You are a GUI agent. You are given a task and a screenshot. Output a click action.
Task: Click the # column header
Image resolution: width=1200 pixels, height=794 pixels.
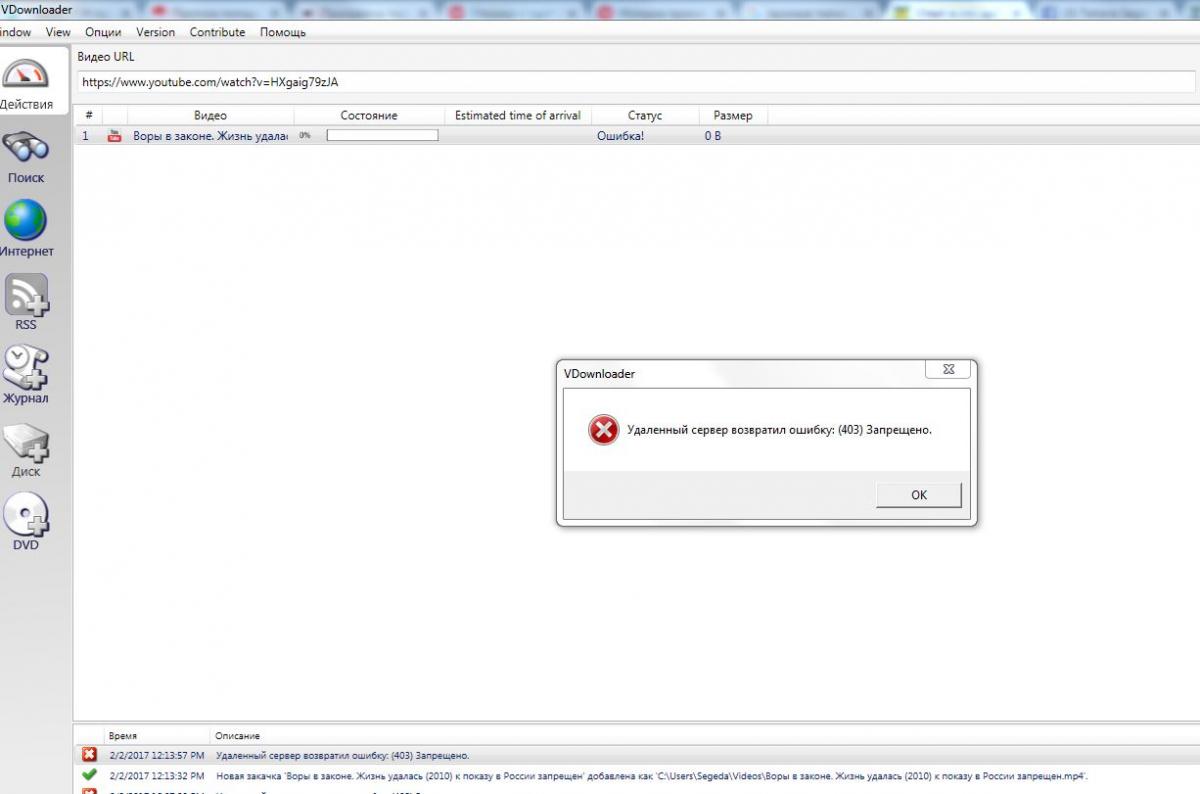coord(89,116)
